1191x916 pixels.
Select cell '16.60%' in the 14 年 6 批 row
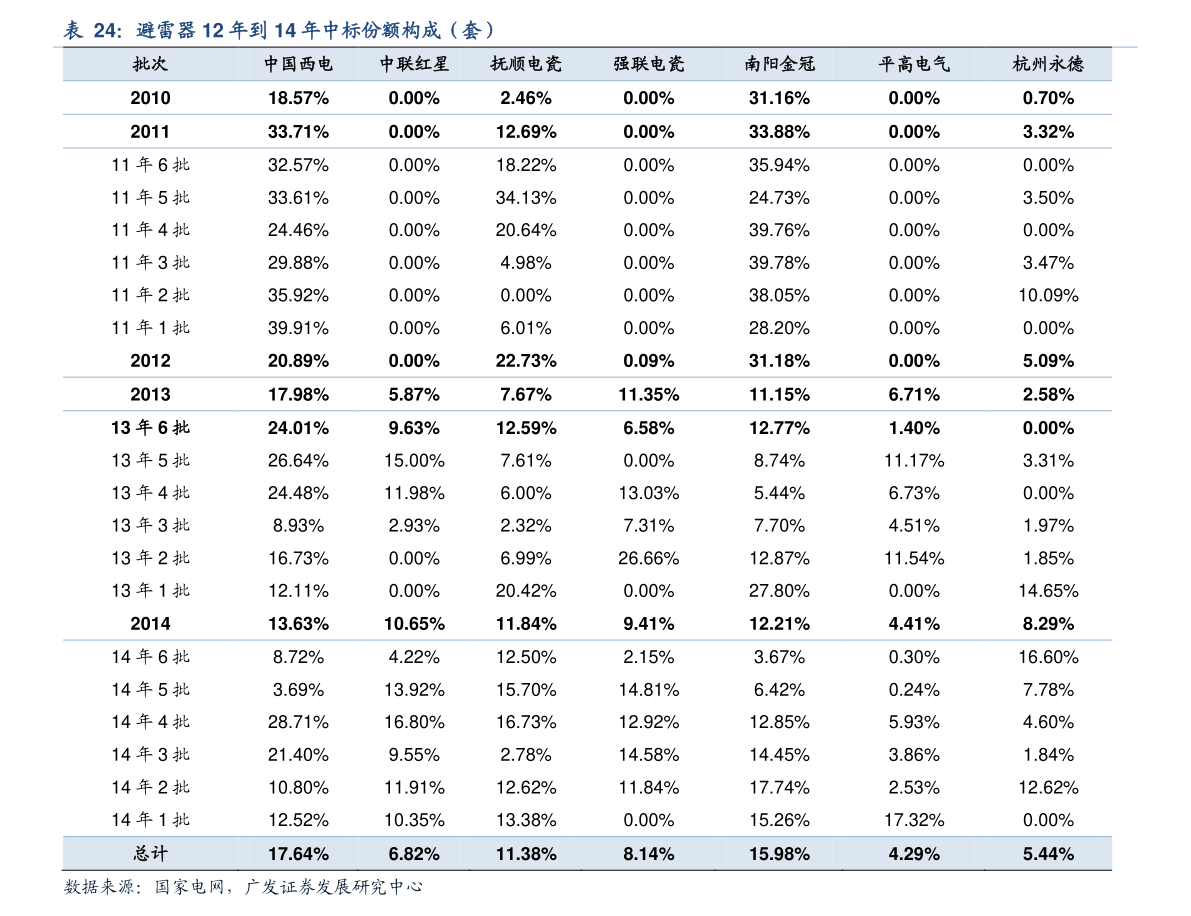point(1048,657)
